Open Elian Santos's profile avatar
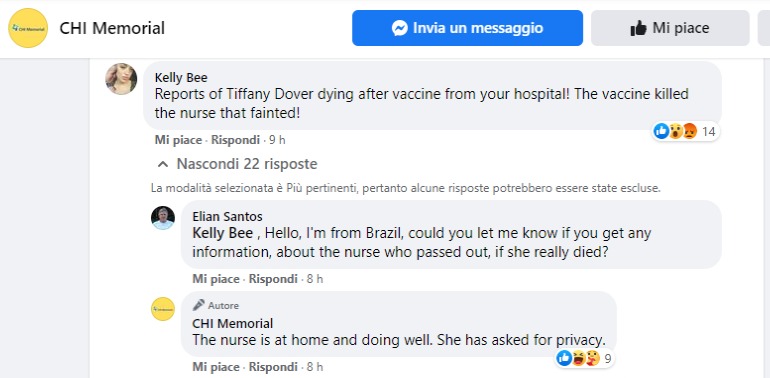The width and height of the screenshot is (770, 378). [163, 218]
